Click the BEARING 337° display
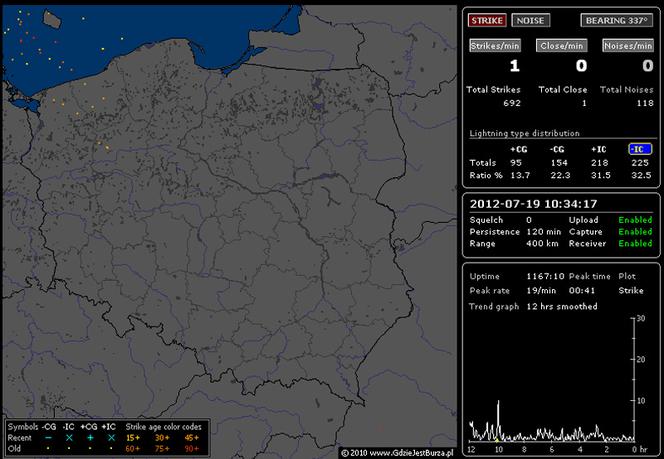The image size is (664, 459). point(617,20)
